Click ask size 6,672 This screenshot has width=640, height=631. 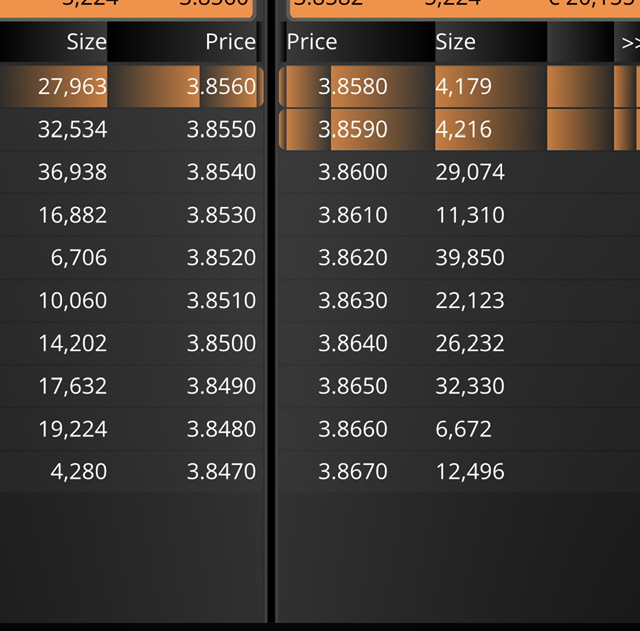click(x=464, y=429)
